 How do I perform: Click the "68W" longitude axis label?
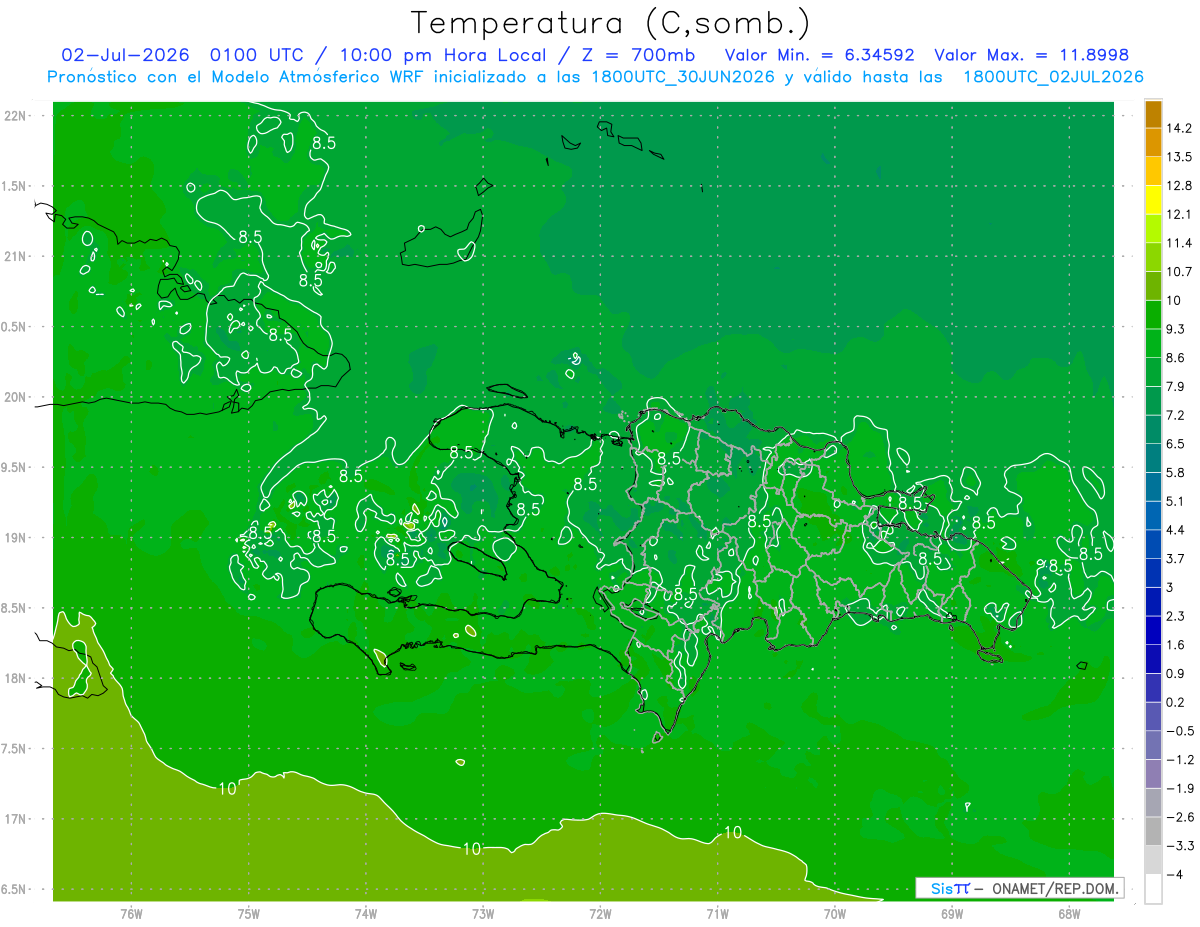click(1069, 914)
